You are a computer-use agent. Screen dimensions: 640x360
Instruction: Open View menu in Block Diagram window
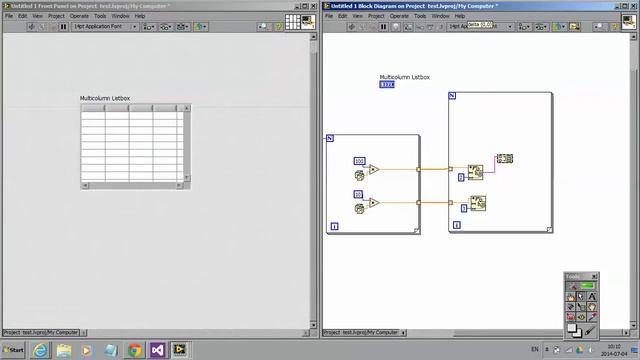(x=358, y=16)
